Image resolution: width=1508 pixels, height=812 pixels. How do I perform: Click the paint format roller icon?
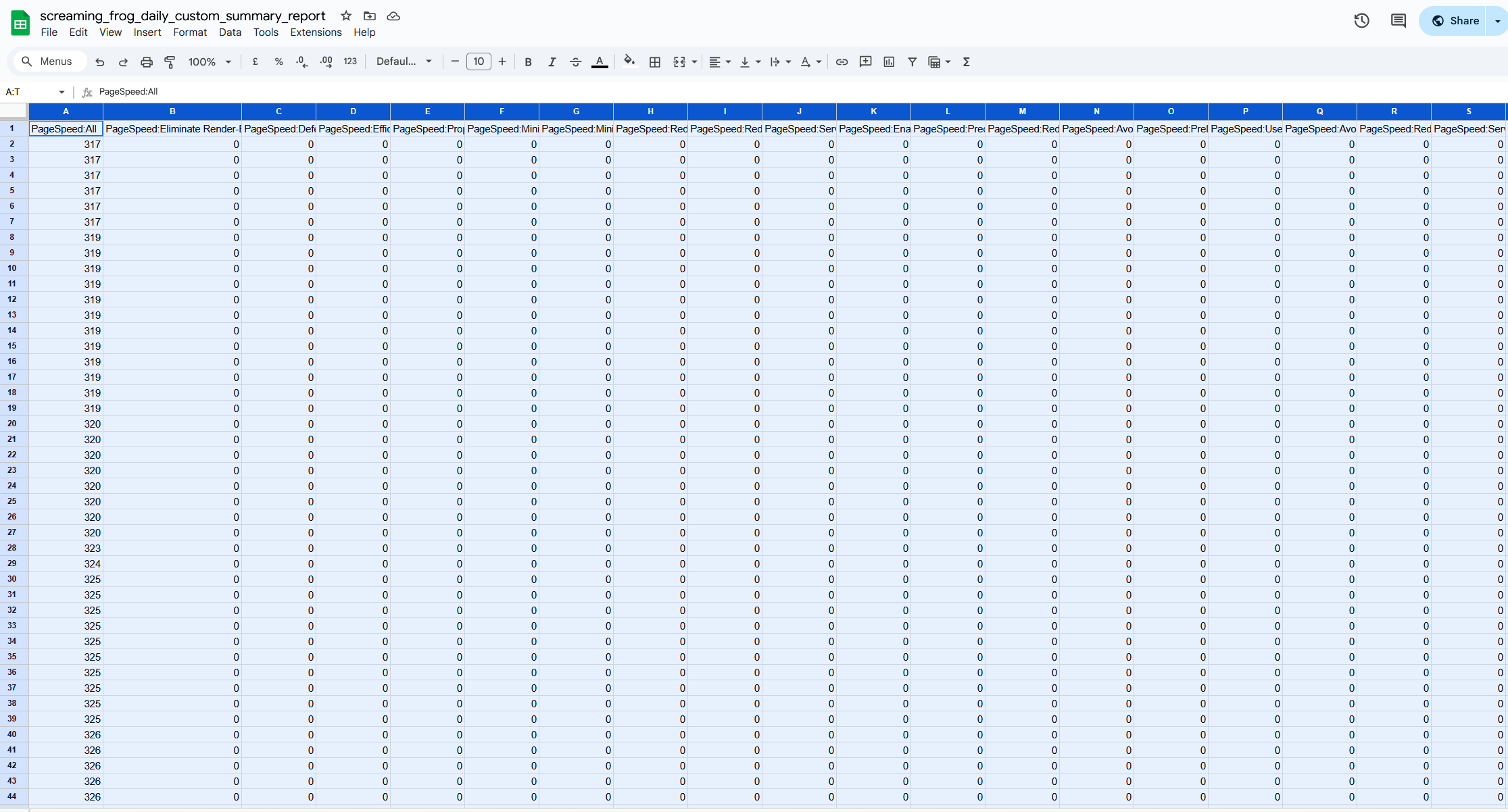[x=170, y=62]
